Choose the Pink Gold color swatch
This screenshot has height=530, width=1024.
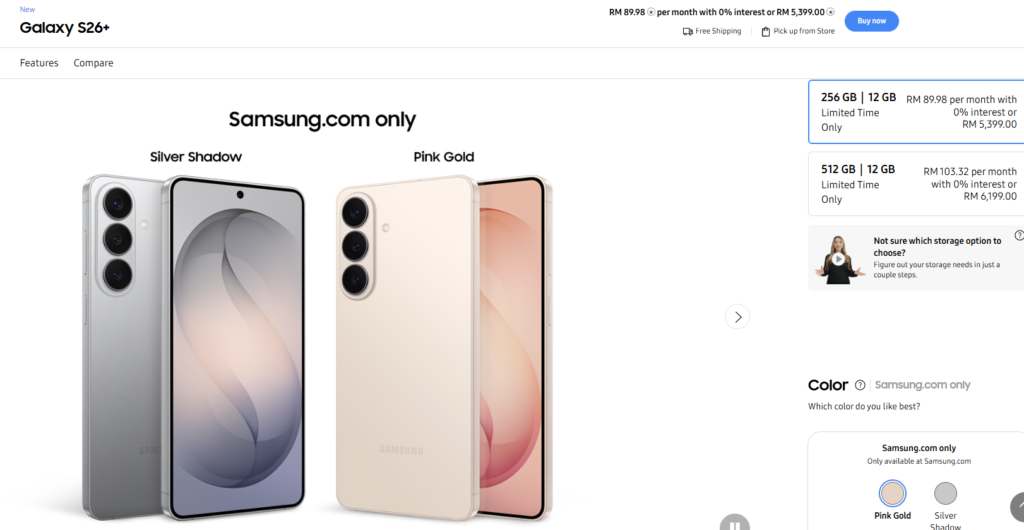[892, 493]
